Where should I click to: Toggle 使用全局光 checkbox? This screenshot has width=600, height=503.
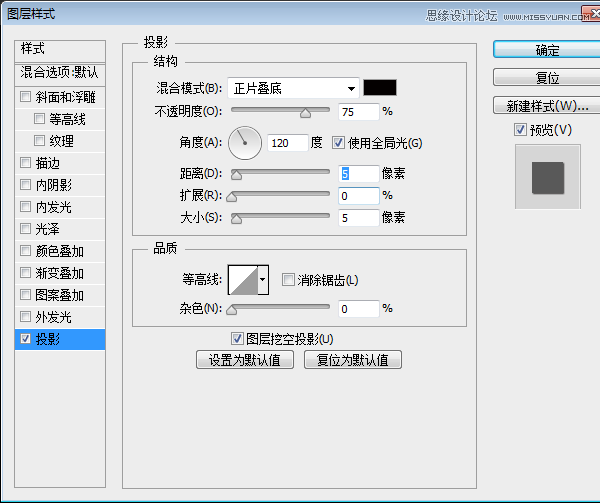[x=338, y=143]
